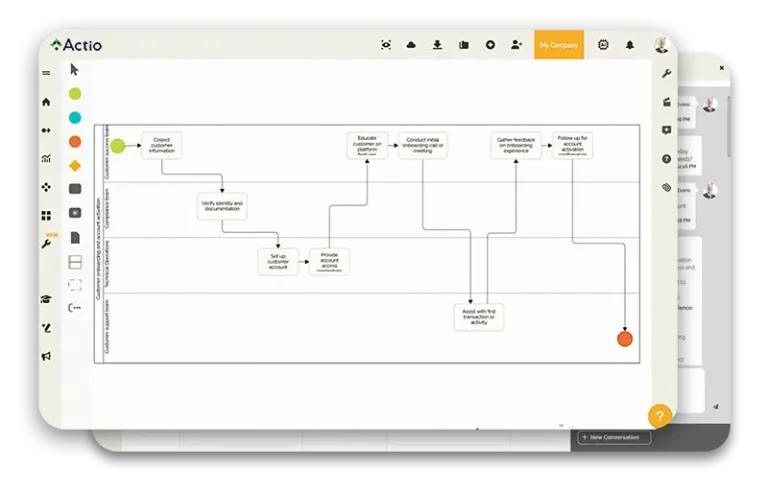Image resolution: width=768 pixels, height=492 pixels.
Task: Click the New Conversation button
Action: click(614, 438)
